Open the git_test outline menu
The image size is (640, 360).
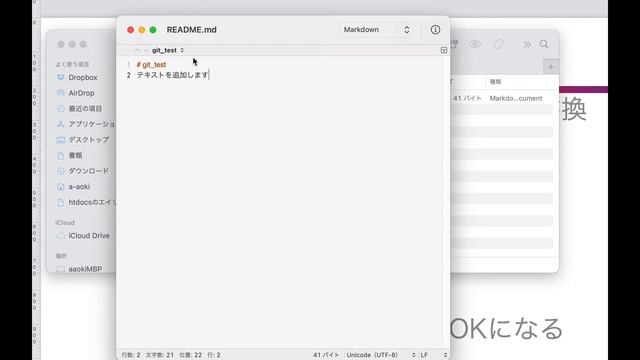click(168, 50)
